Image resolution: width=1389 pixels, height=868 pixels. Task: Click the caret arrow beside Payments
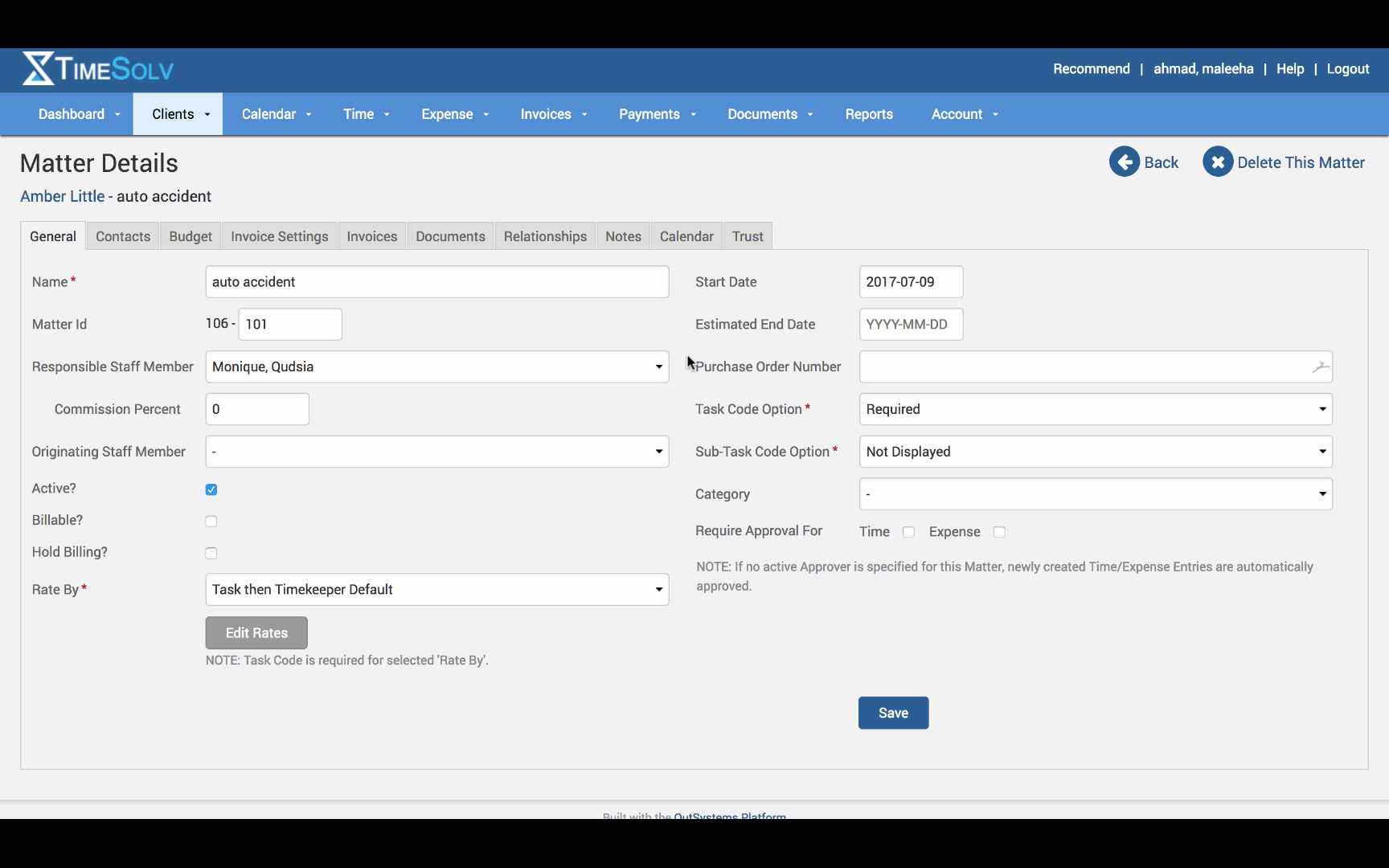tap(693, 115)
